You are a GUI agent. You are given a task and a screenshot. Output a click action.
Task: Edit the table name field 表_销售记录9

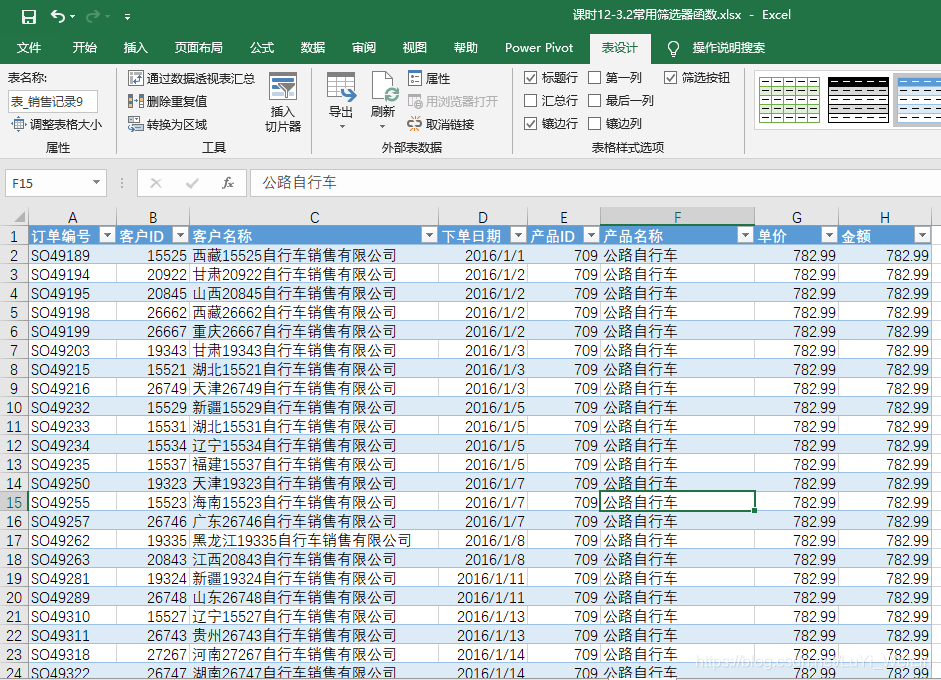52,101
